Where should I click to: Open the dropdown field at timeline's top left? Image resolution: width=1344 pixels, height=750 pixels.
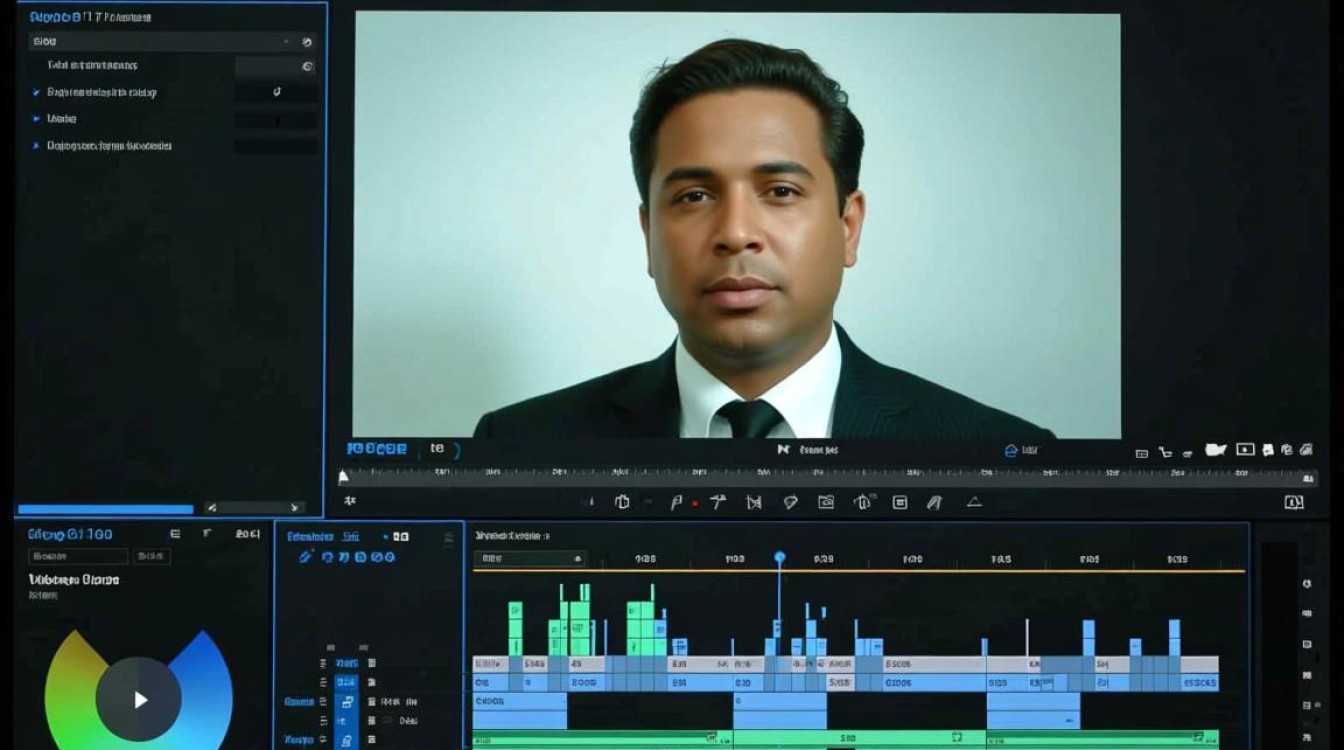click(x=530, y=559)
